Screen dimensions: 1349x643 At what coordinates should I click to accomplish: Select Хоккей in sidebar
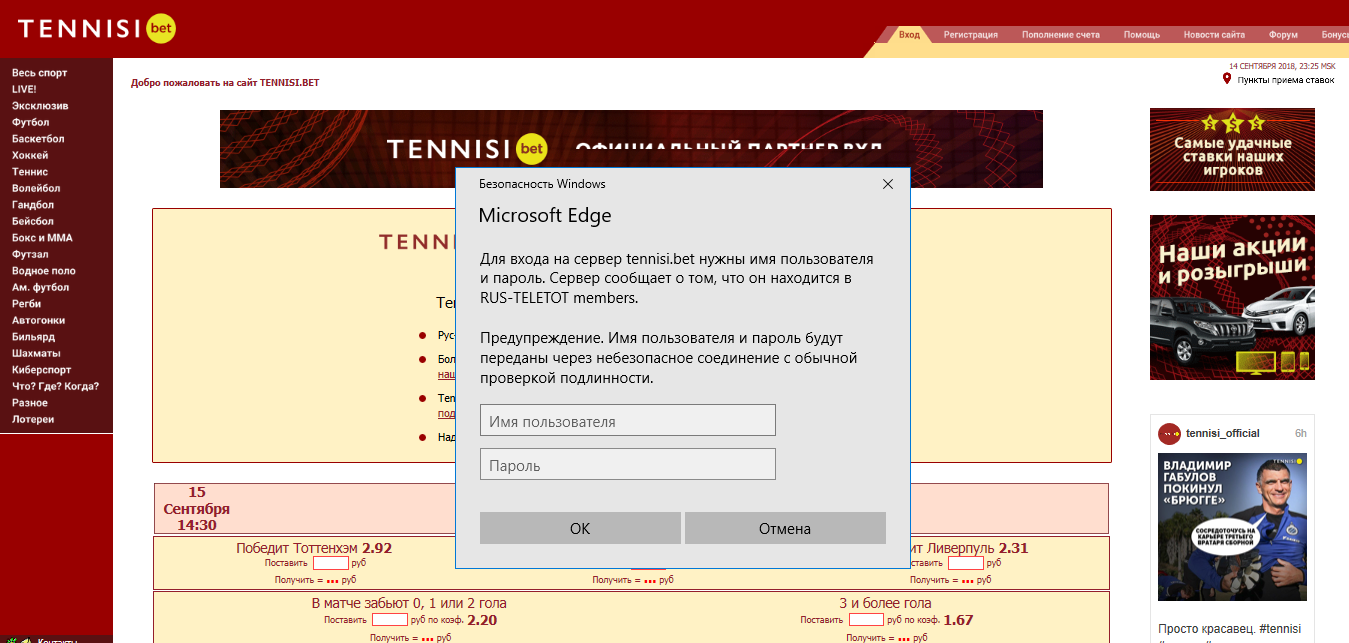point(30,155)
